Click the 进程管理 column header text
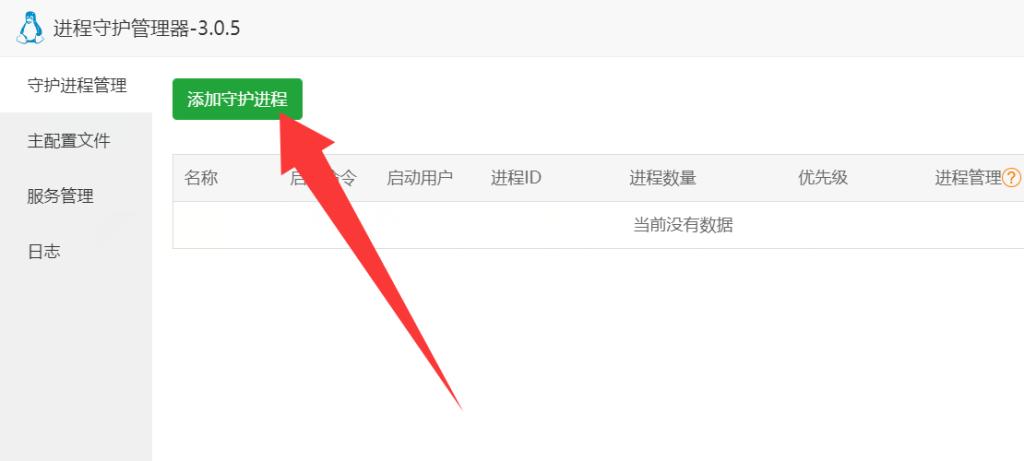This screenshot has height=461, width=1024. pos(968,178)
